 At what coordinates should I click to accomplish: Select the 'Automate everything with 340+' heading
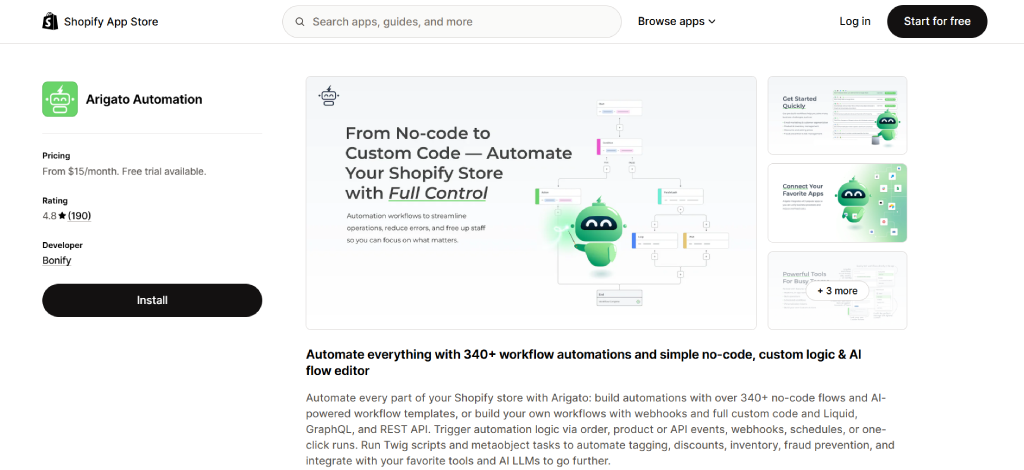tap(584, 362)
